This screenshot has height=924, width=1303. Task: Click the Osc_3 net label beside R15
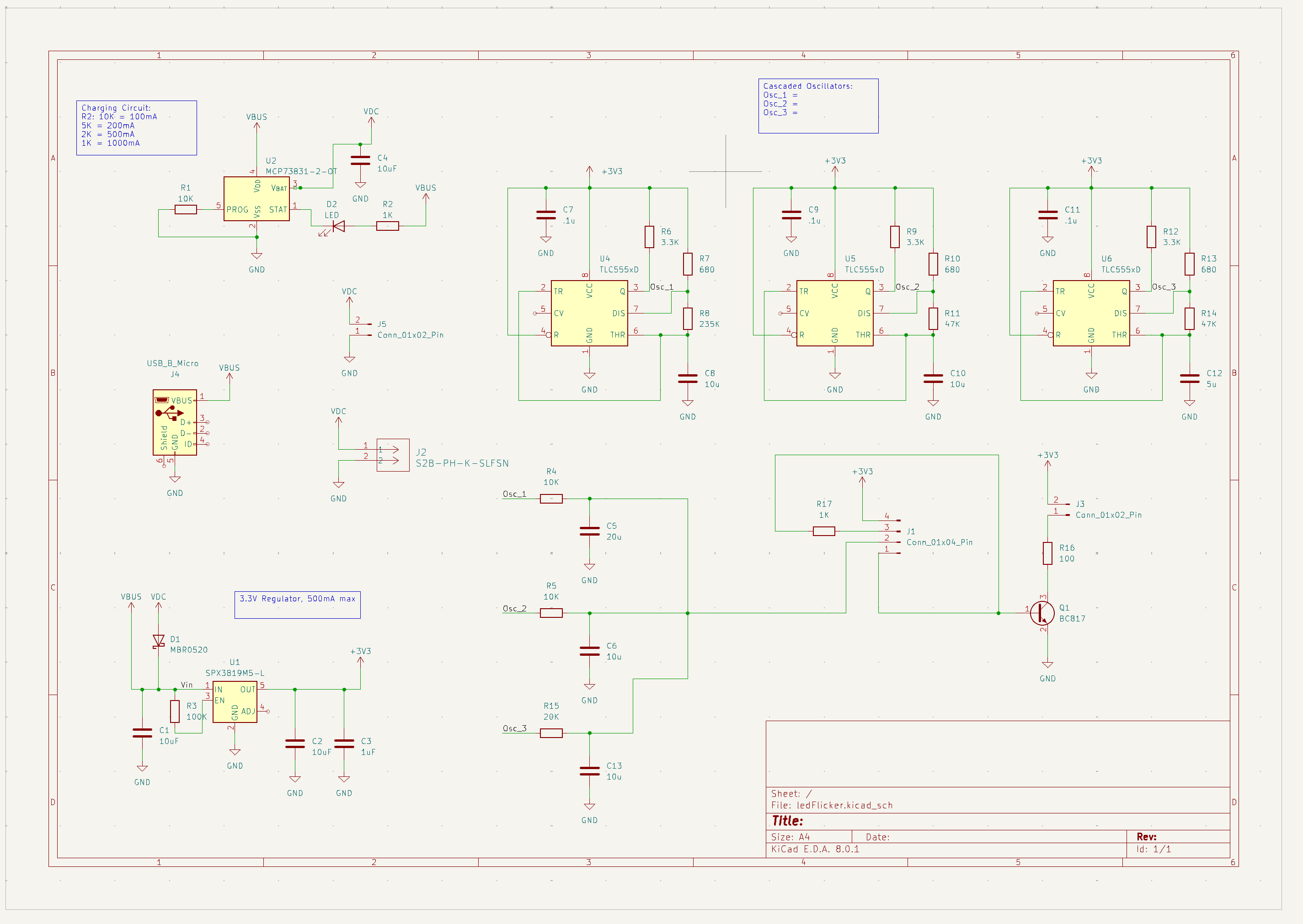point(514,728)
